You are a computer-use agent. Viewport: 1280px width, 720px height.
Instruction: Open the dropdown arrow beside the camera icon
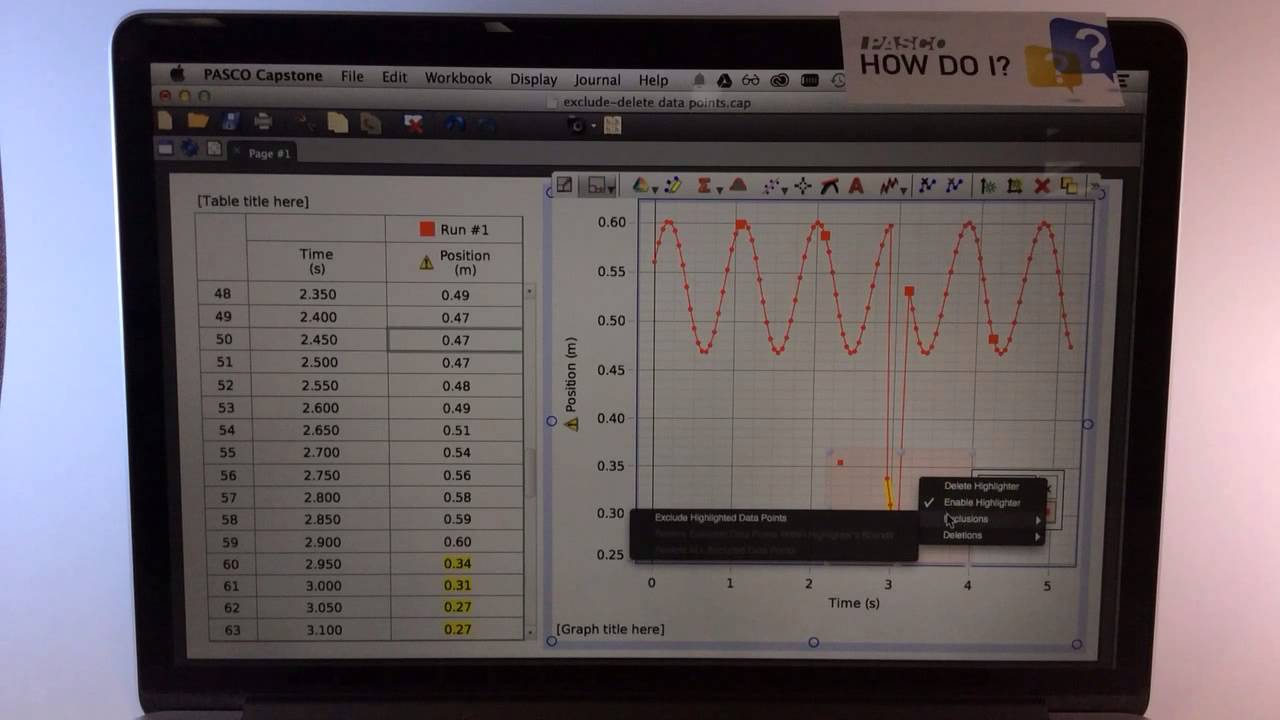592,126
